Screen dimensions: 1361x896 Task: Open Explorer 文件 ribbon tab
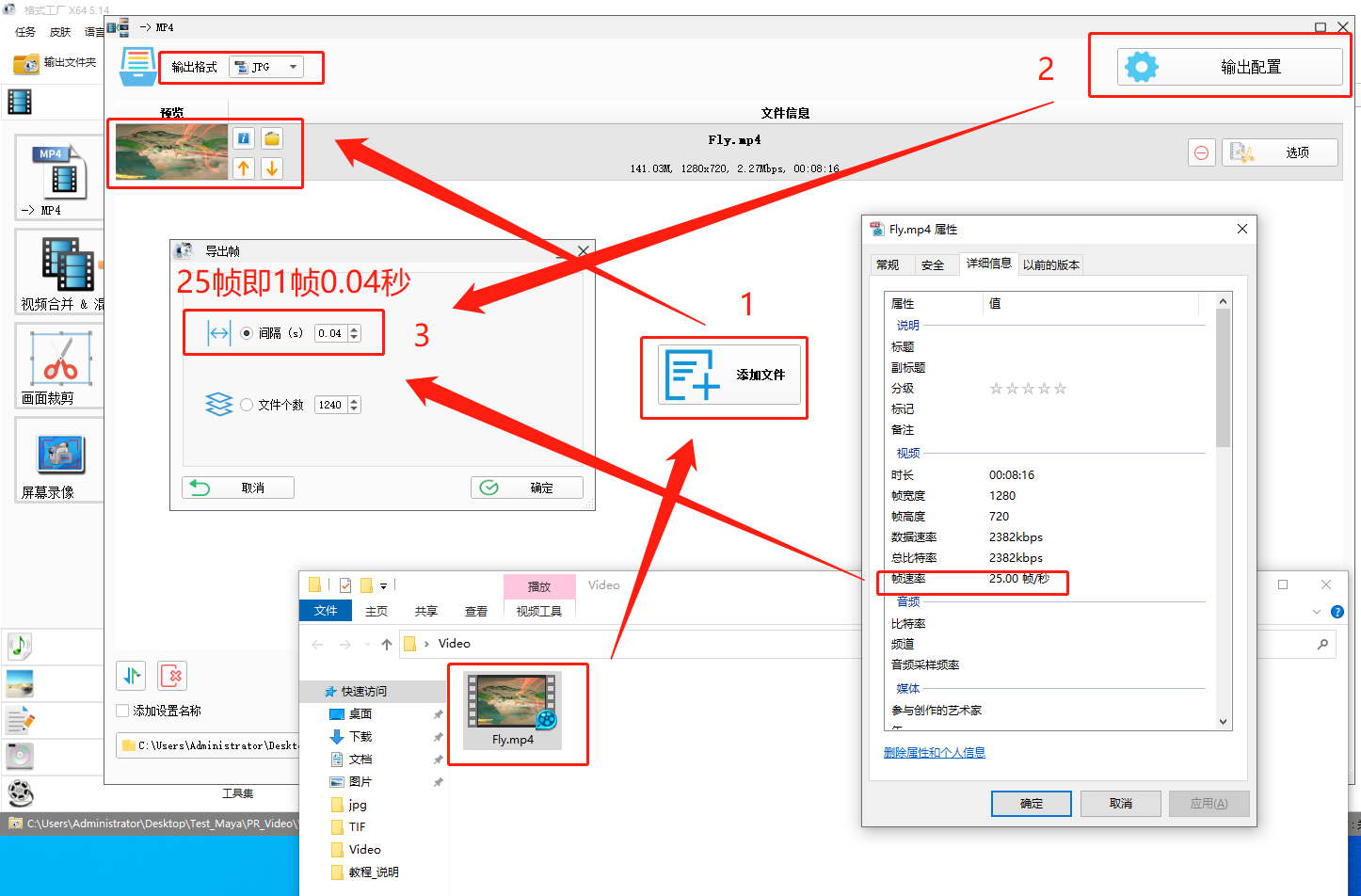(326, 611)
